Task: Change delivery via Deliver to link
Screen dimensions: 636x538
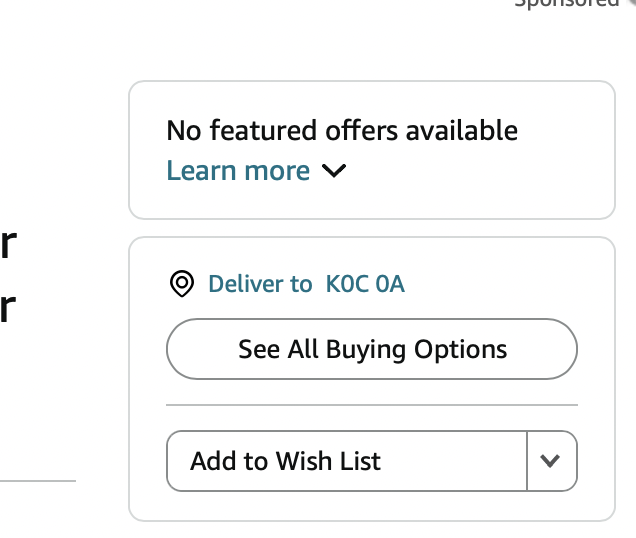Action: 260,284
